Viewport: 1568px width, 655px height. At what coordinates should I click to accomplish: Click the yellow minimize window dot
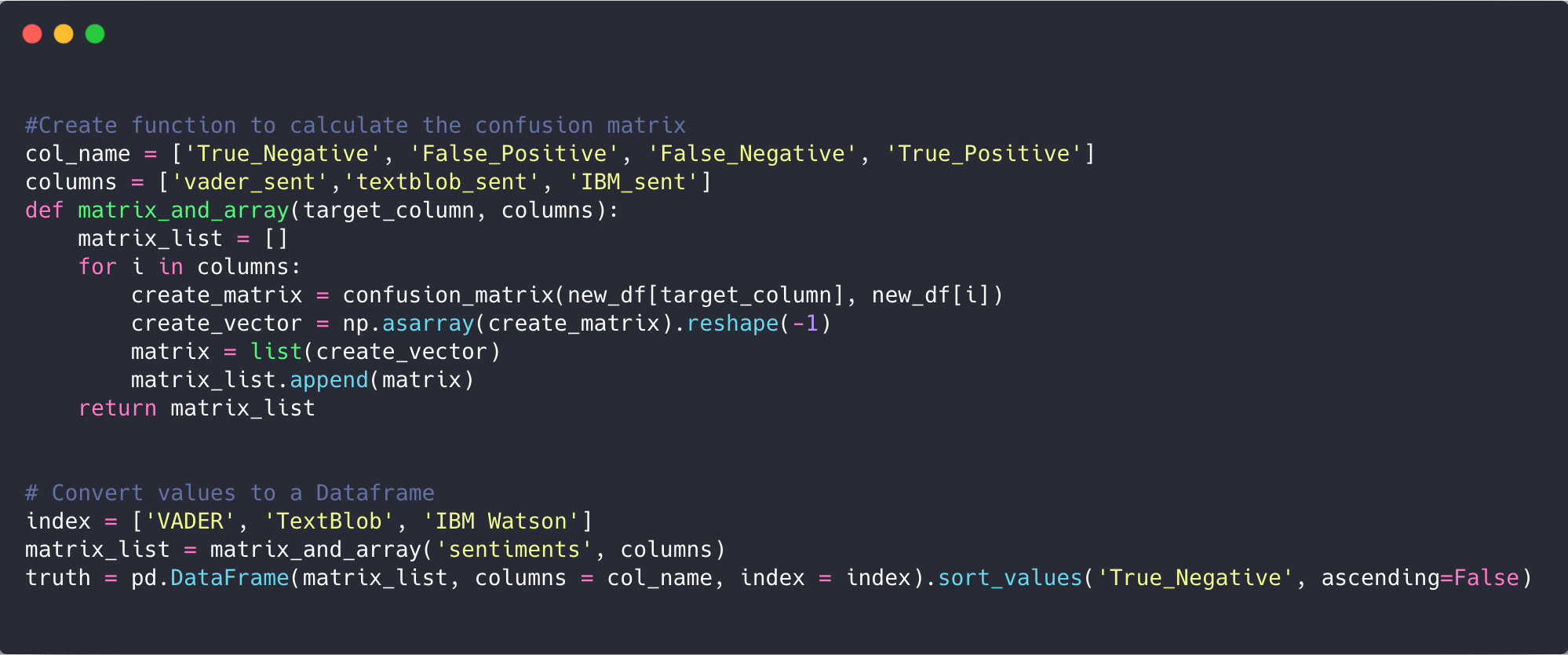click(64, 34)
